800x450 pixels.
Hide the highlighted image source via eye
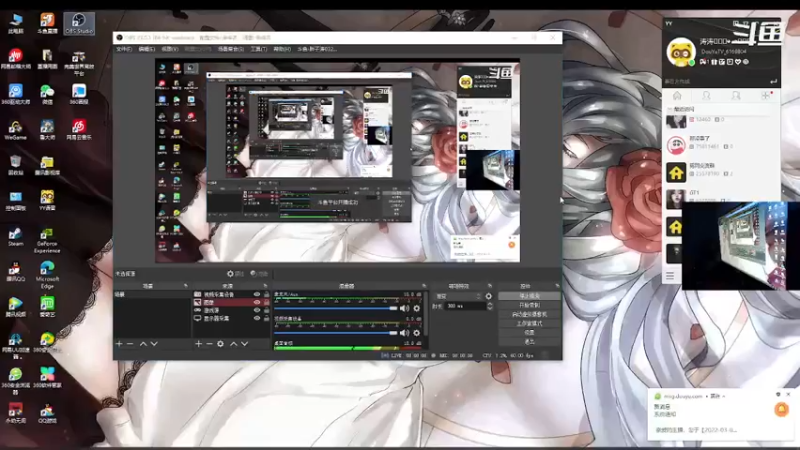pos(257,302)
